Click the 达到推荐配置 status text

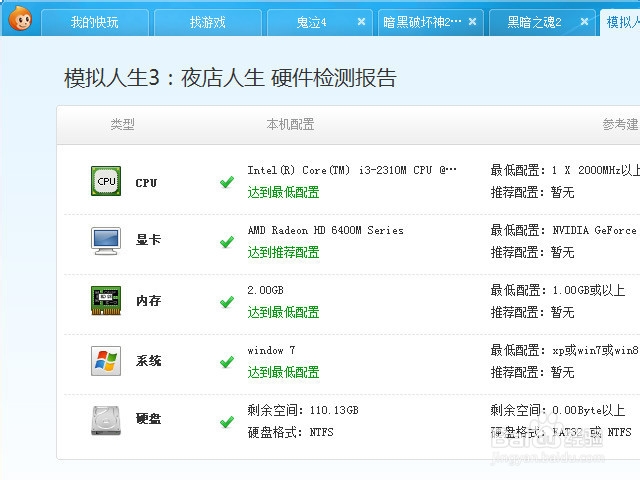[283, 252]
